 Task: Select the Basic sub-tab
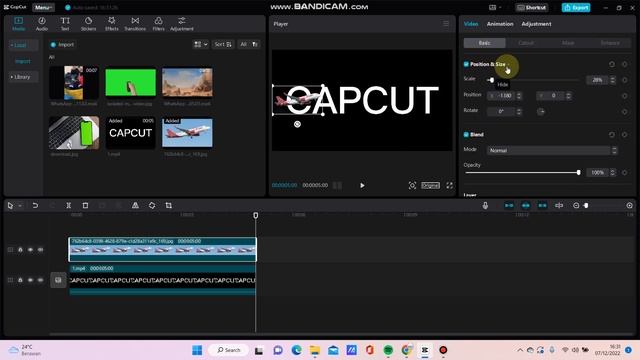484,43
